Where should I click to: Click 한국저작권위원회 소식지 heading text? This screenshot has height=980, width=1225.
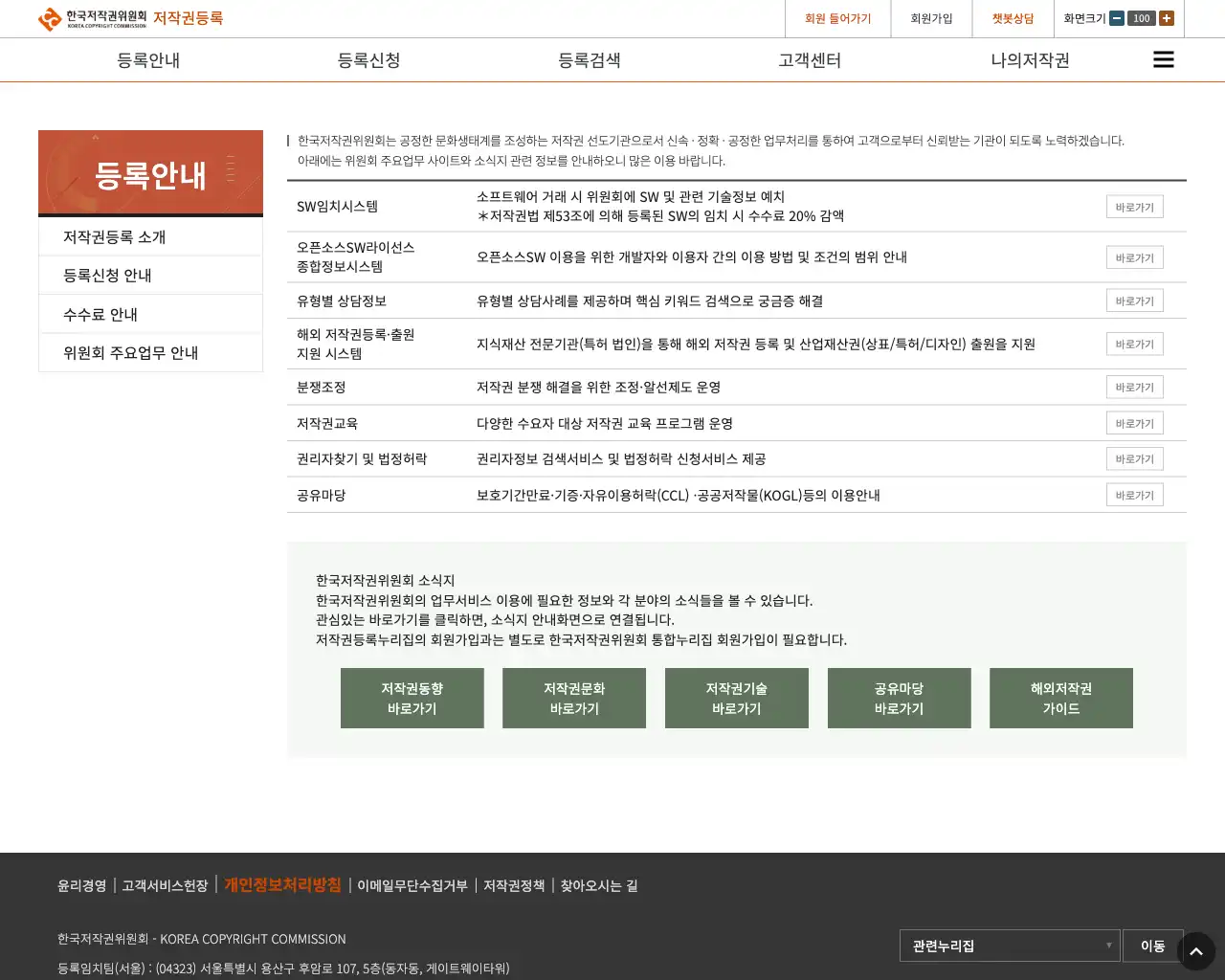point(386,580)
